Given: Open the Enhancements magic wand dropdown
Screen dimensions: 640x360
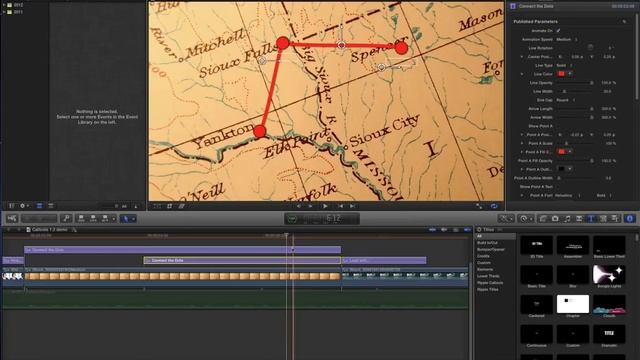Looking at the screenshot, I should pos(506,219).
